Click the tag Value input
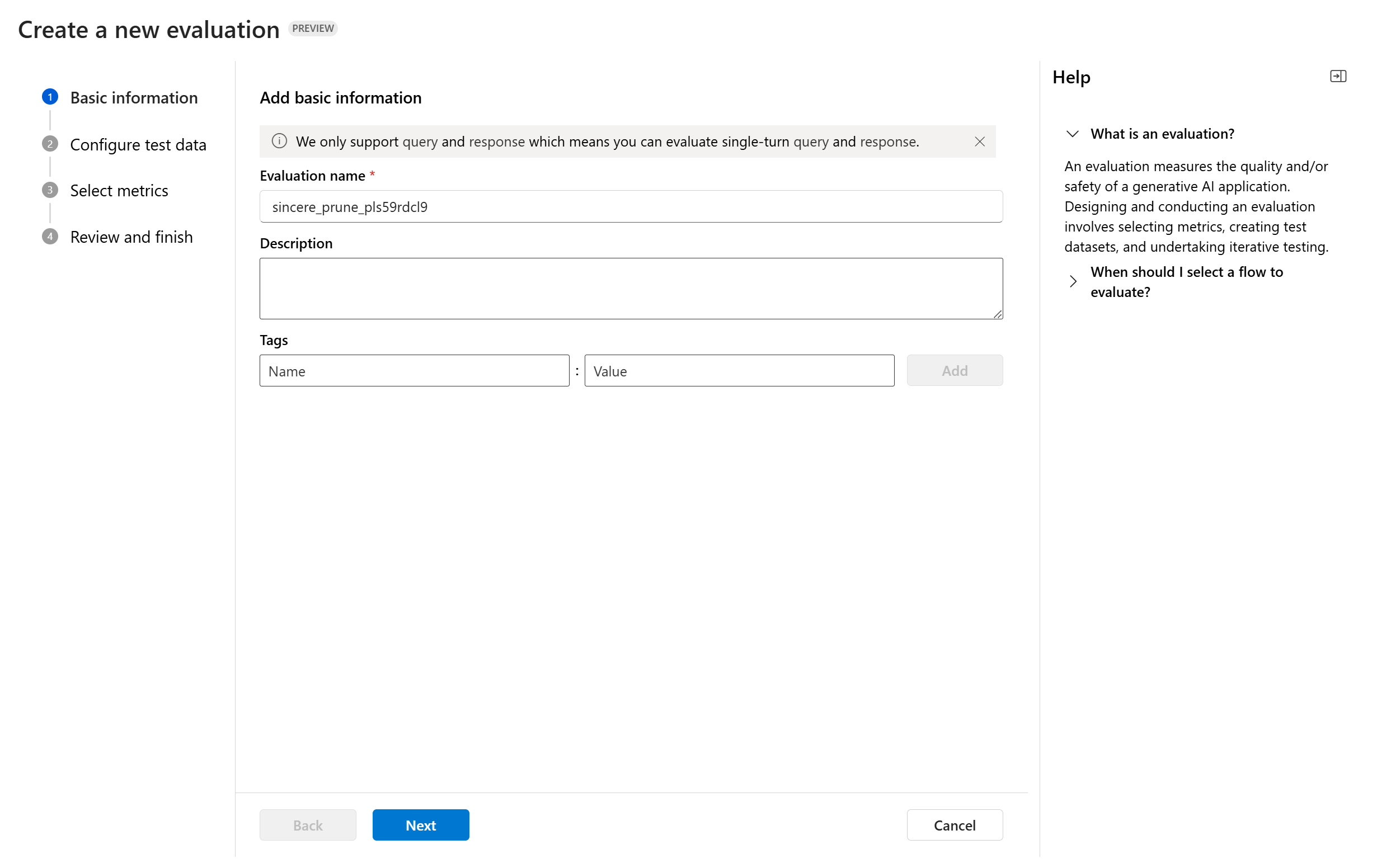The width and height of the screenshot is (1377, 868). (739, 371)
